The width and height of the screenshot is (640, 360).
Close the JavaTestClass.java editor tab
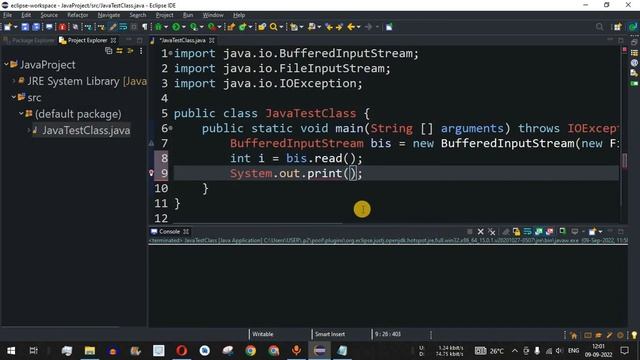click(x=212, y=40)
